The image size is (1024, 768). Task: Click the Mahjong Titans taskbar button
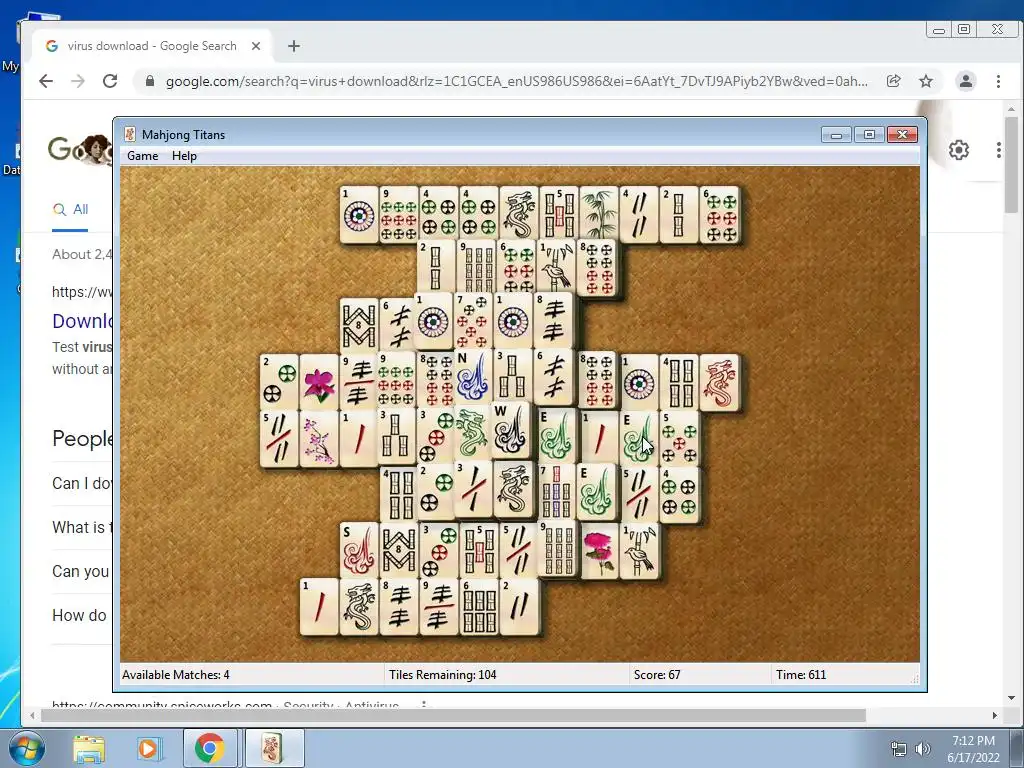coord(273,749)
